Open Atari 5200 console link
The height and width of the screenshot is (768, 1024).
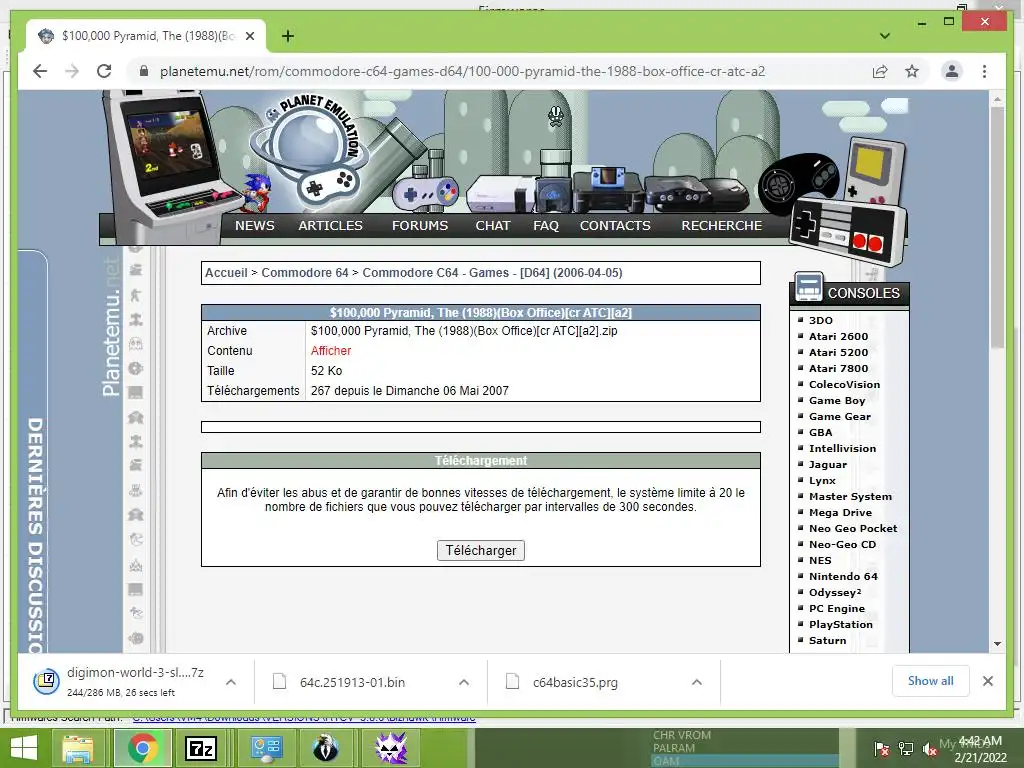coord(839,353)
